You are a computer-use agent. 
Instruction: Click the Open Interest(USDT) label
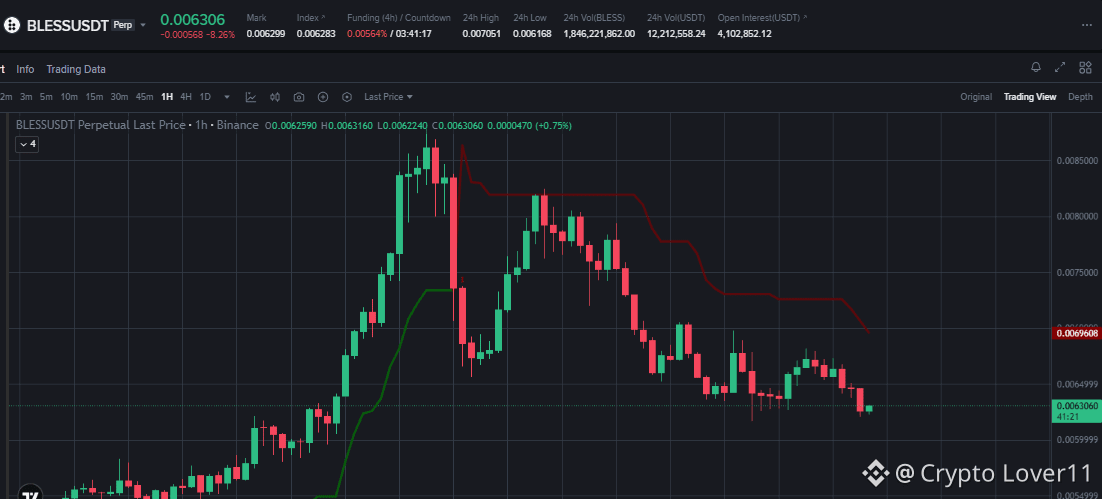pos(762,17)
